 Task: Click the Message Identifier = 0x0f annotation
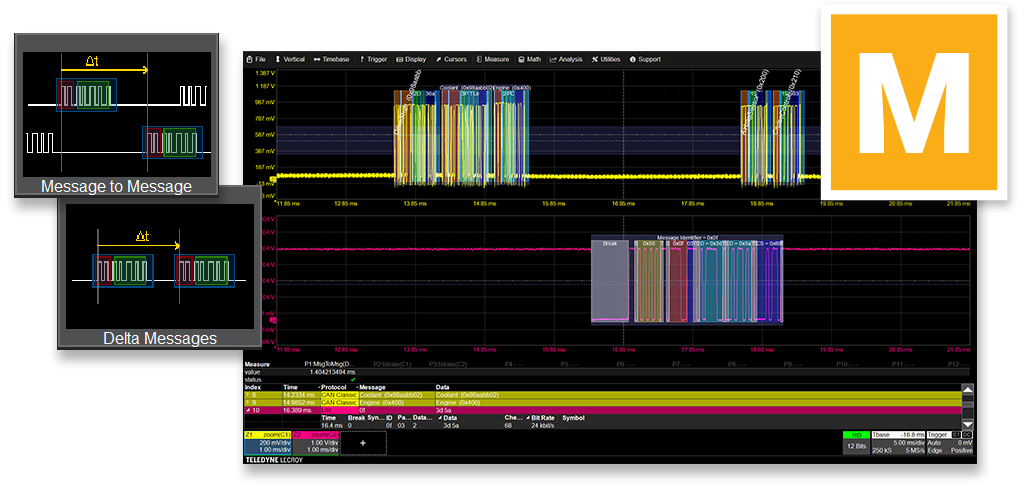[x=687, y=237]
